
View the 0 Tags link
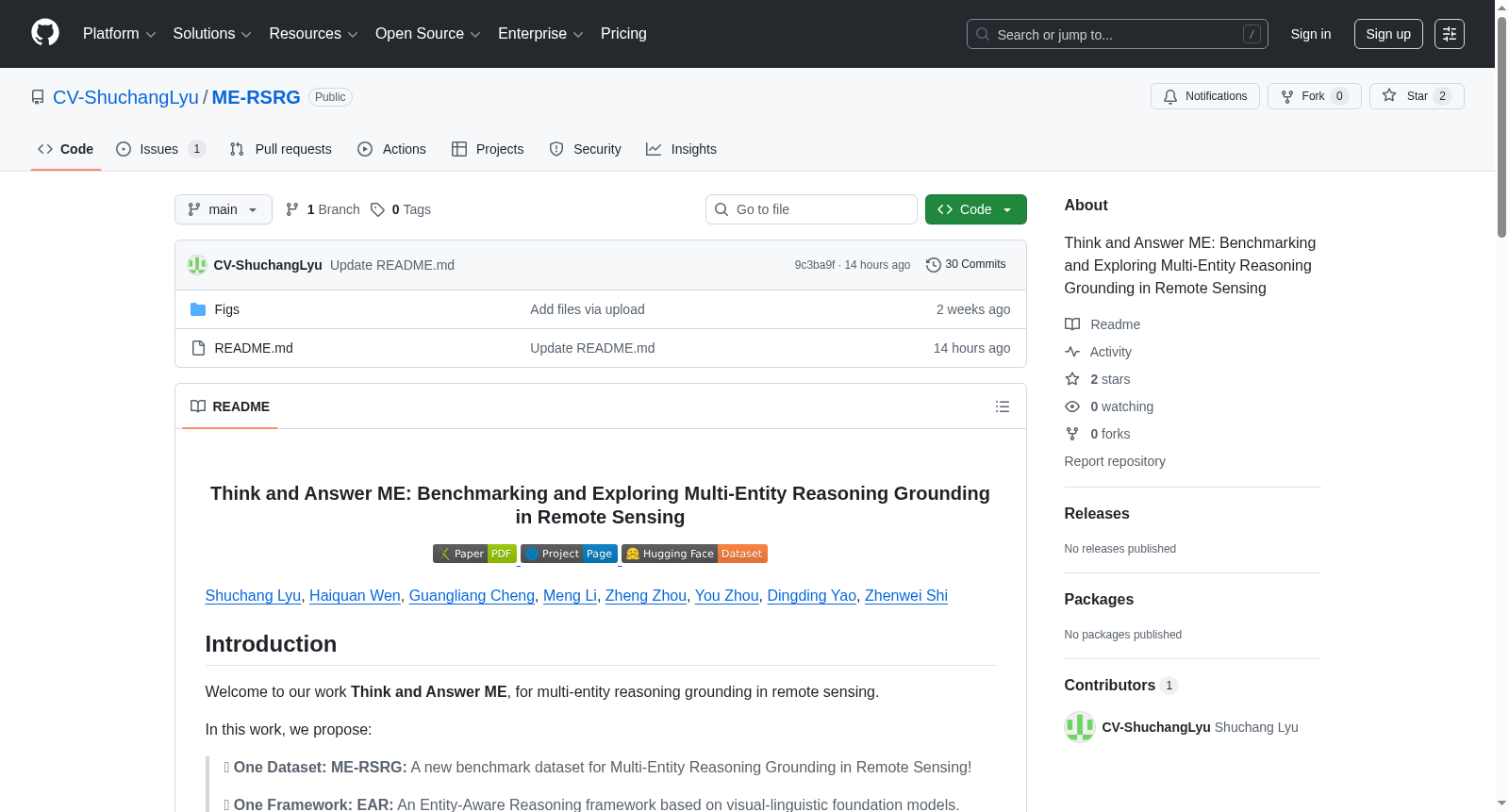(x=401, y=209)
